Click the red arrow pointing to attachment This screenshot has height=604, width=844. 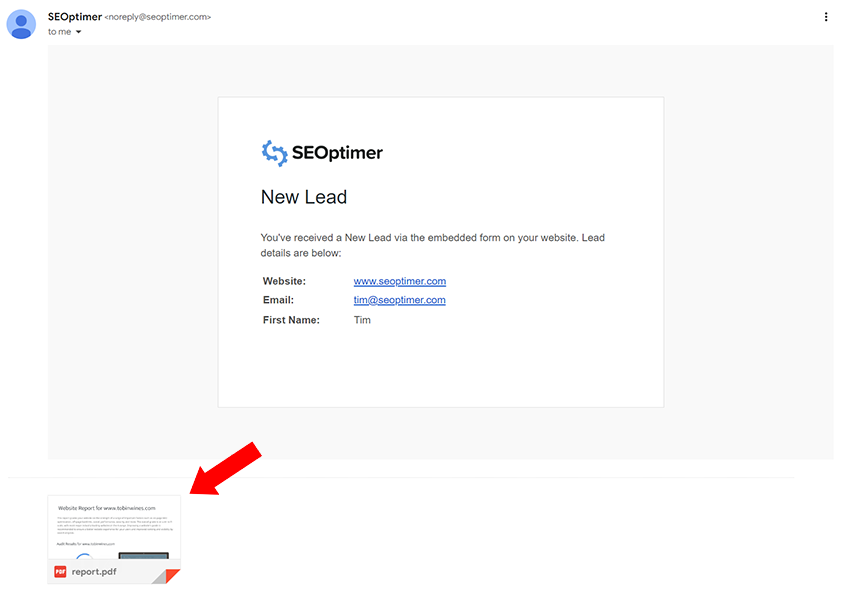225,468
